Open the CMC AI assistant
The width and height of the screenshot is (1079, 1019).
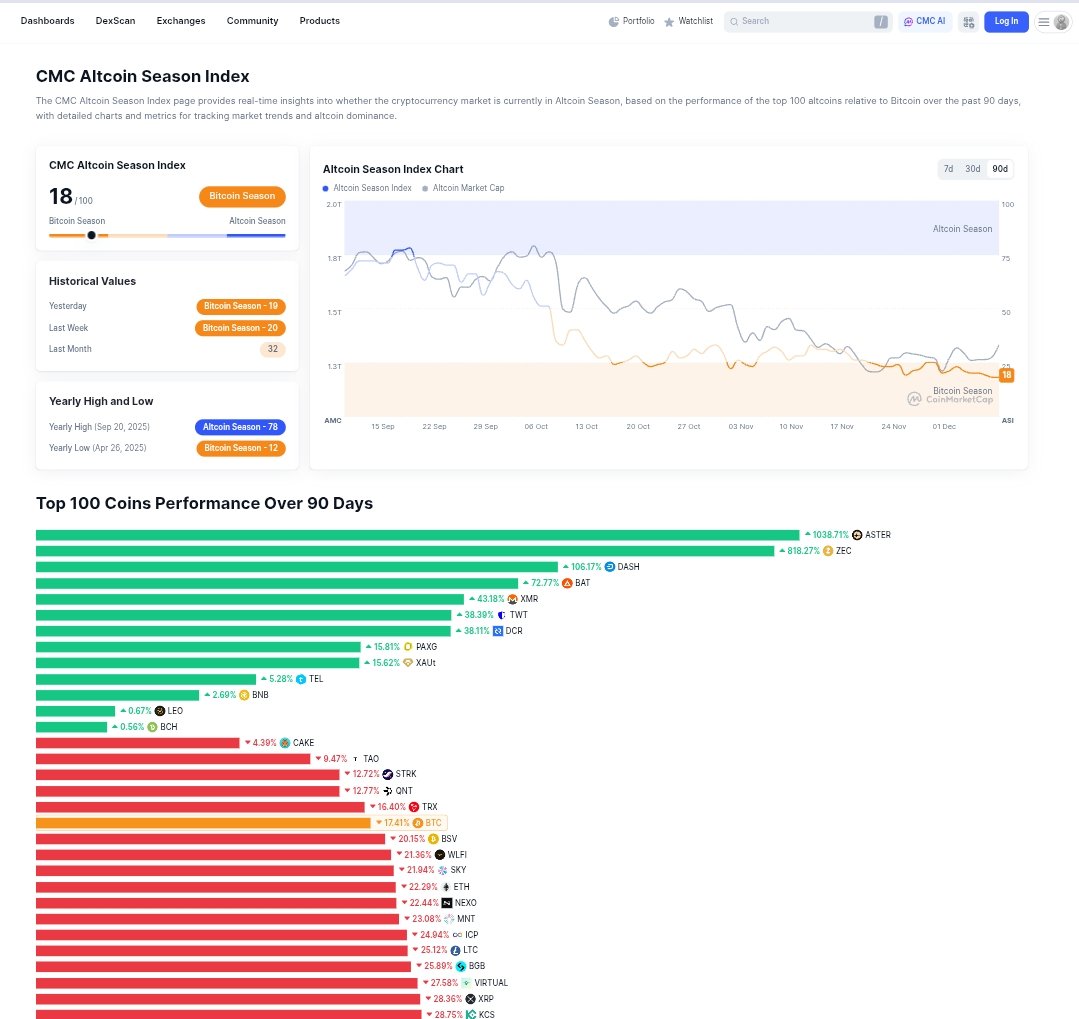pos(924,21)
